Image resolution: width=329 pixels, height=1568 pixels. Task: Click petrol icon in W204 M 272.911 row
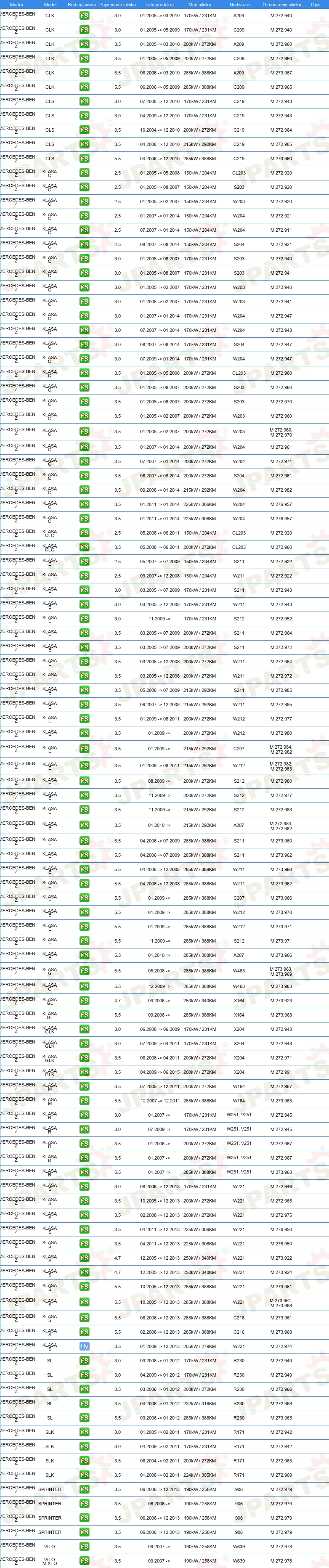tap(84, 230)
